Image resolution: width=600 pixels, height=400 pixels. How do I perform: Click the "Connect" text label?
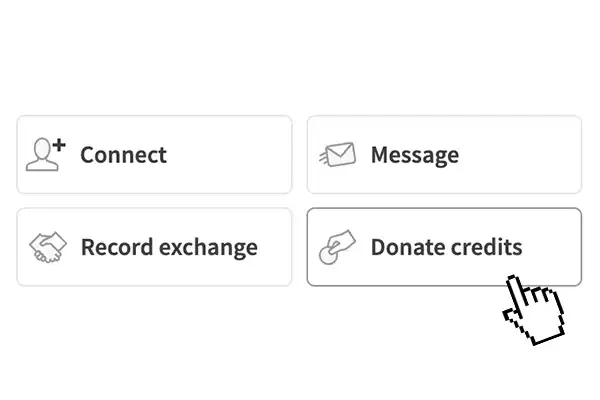[123, 155]
